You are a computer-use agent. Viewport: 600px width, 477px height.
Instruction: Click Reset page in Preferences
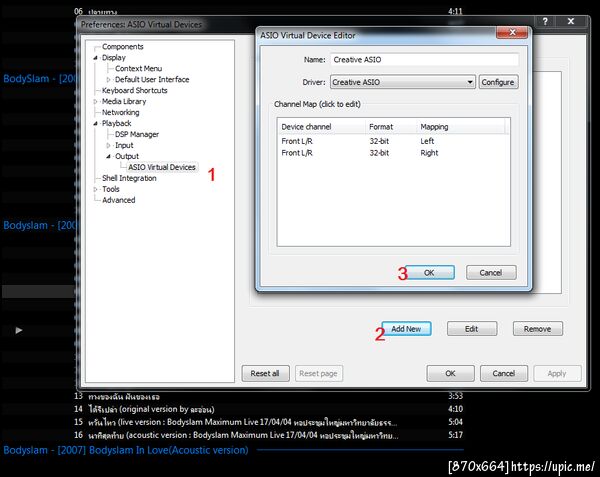tap(318, 373)
